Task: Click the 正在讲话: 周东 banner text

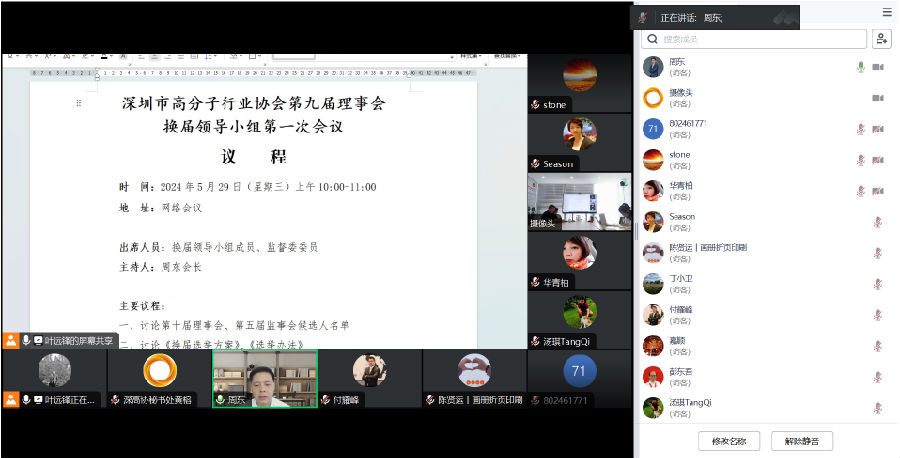Action: pos(691,18)
